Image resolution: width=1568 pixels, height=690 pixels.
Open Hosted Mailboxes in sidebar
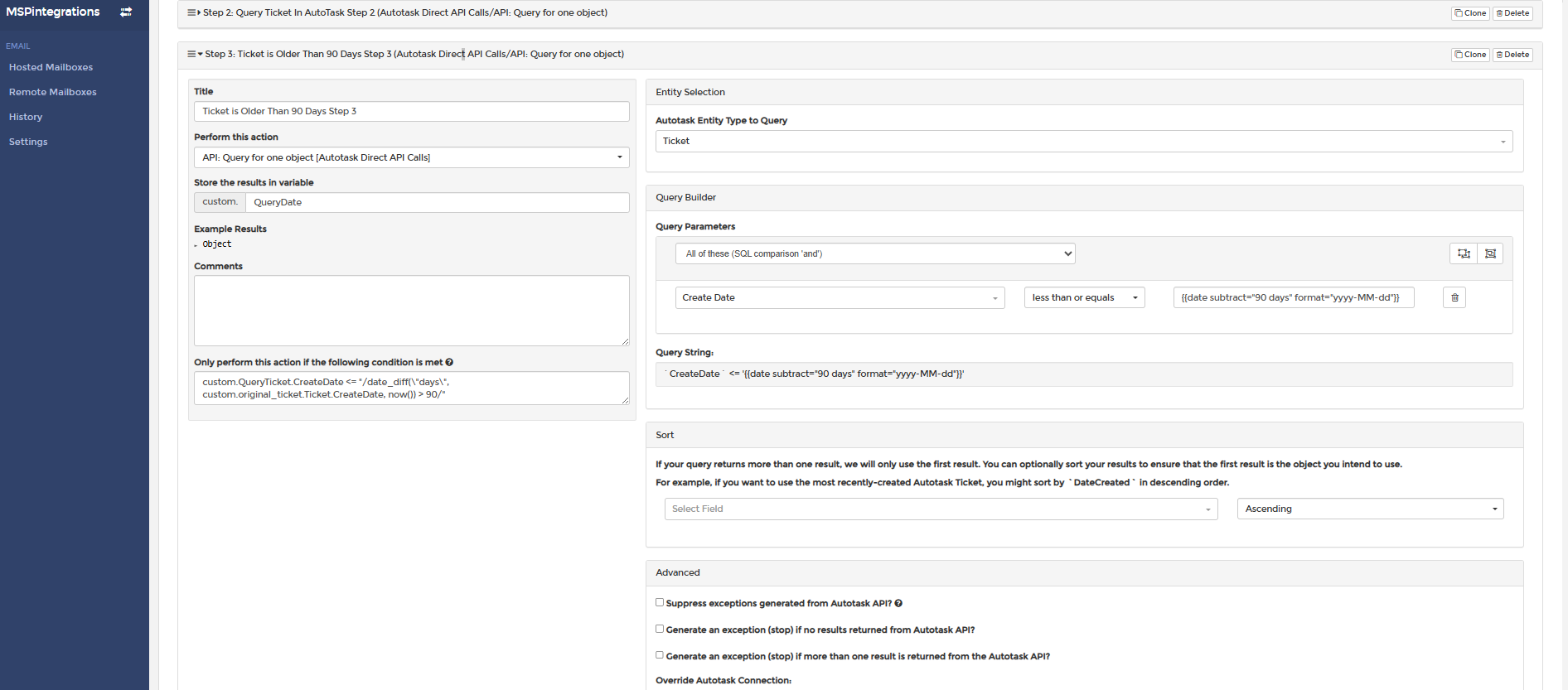[51, 67]
